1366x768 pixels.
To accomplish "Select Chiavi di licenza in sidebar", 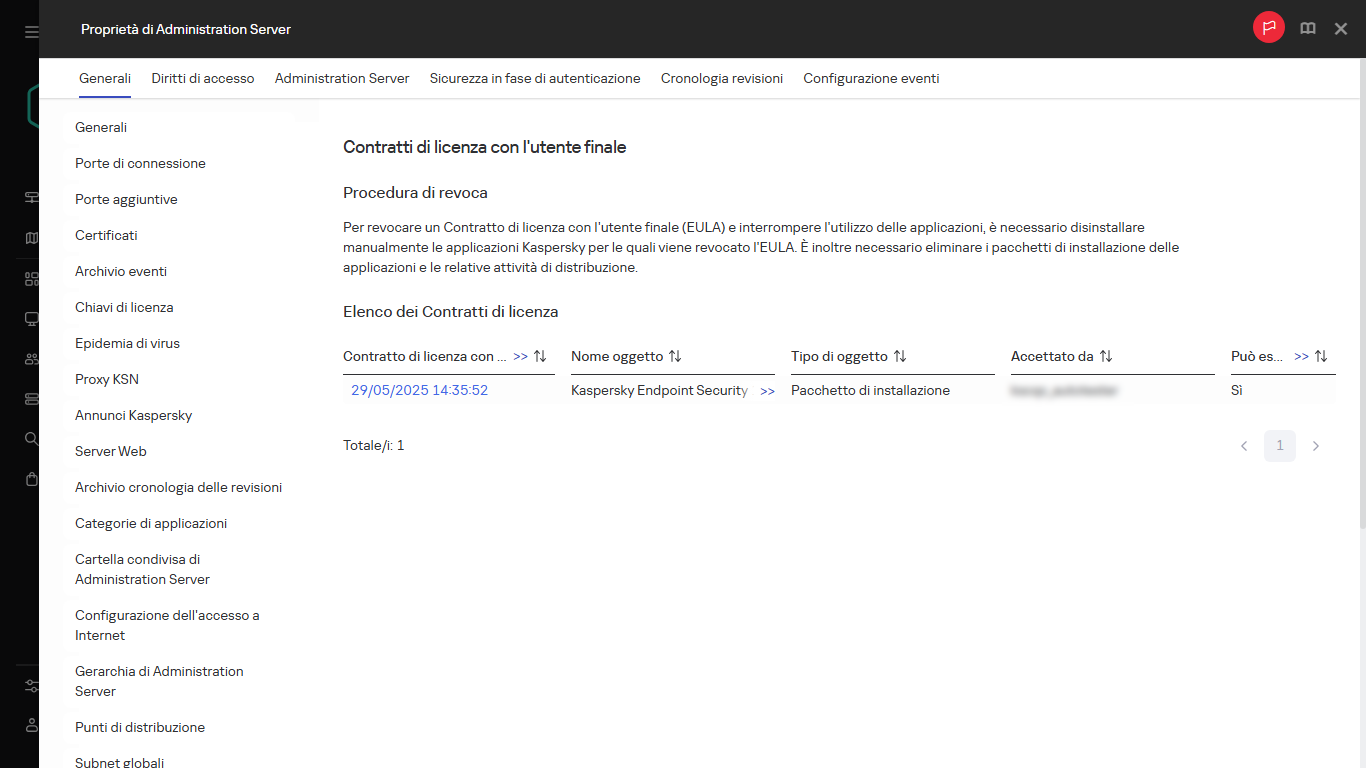I will point(124,308).
